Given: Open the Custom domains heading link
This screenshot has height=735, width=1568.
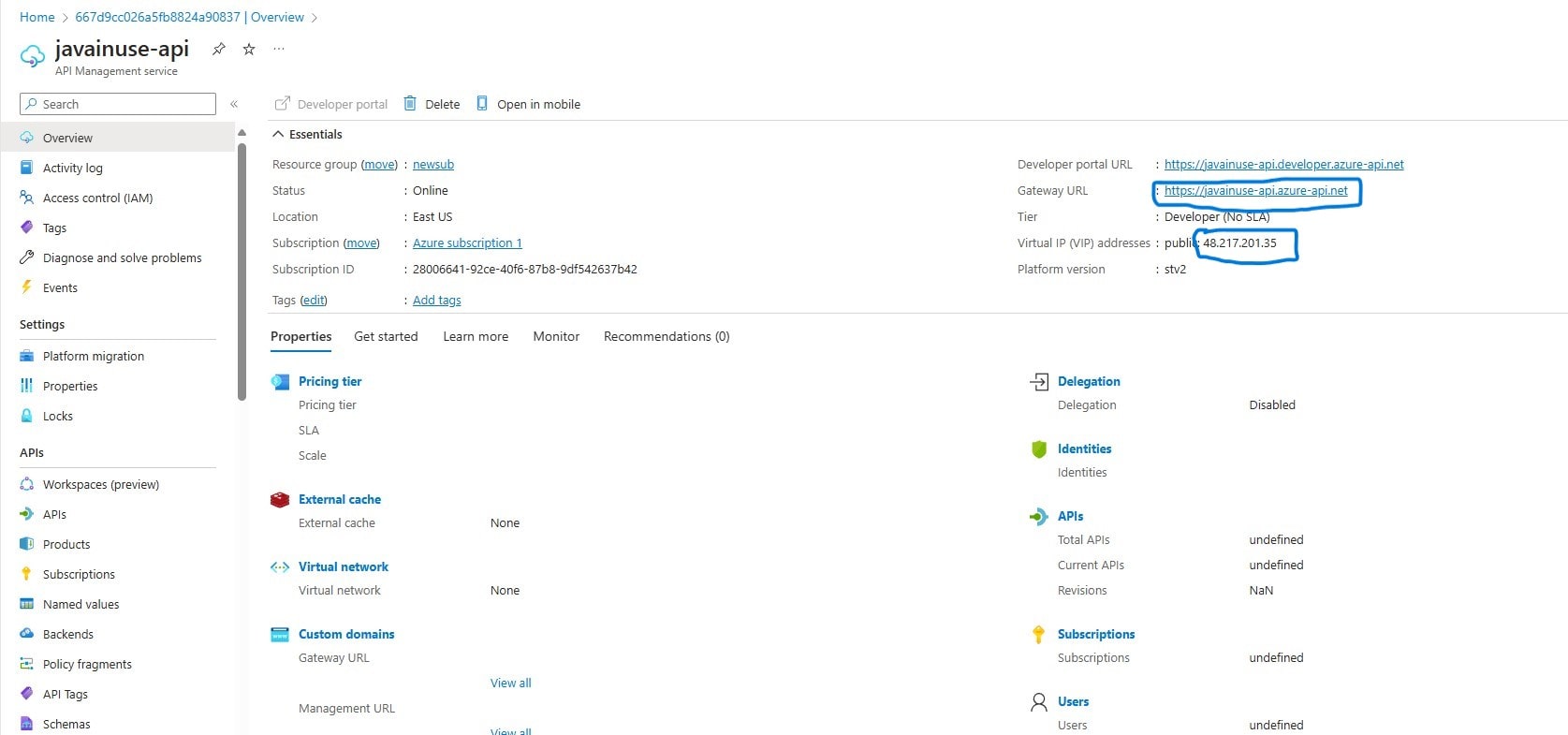Looking at the screenshot, I should [346, 634].
